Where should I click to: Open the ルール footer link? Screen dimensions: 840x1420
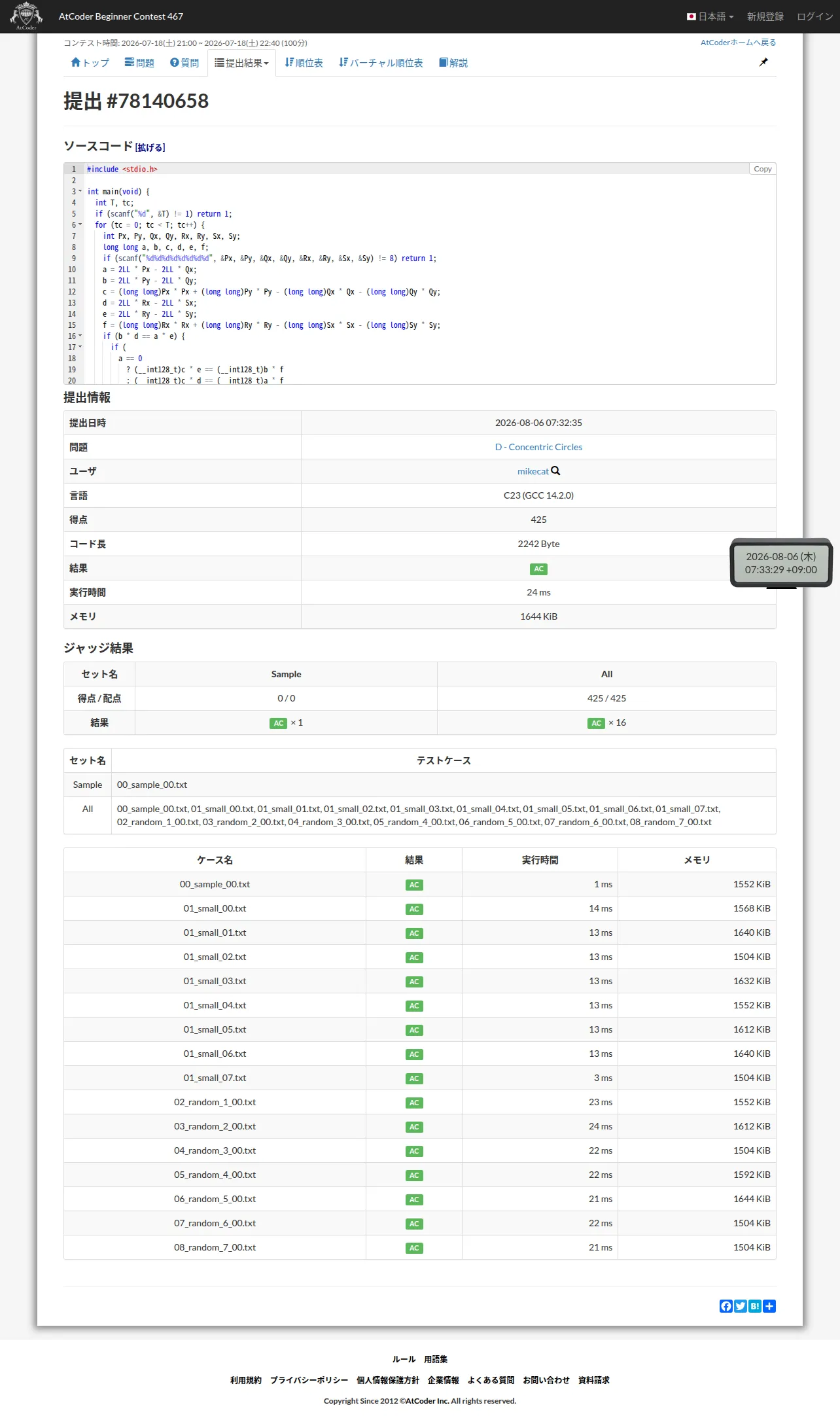[404, 1359]
